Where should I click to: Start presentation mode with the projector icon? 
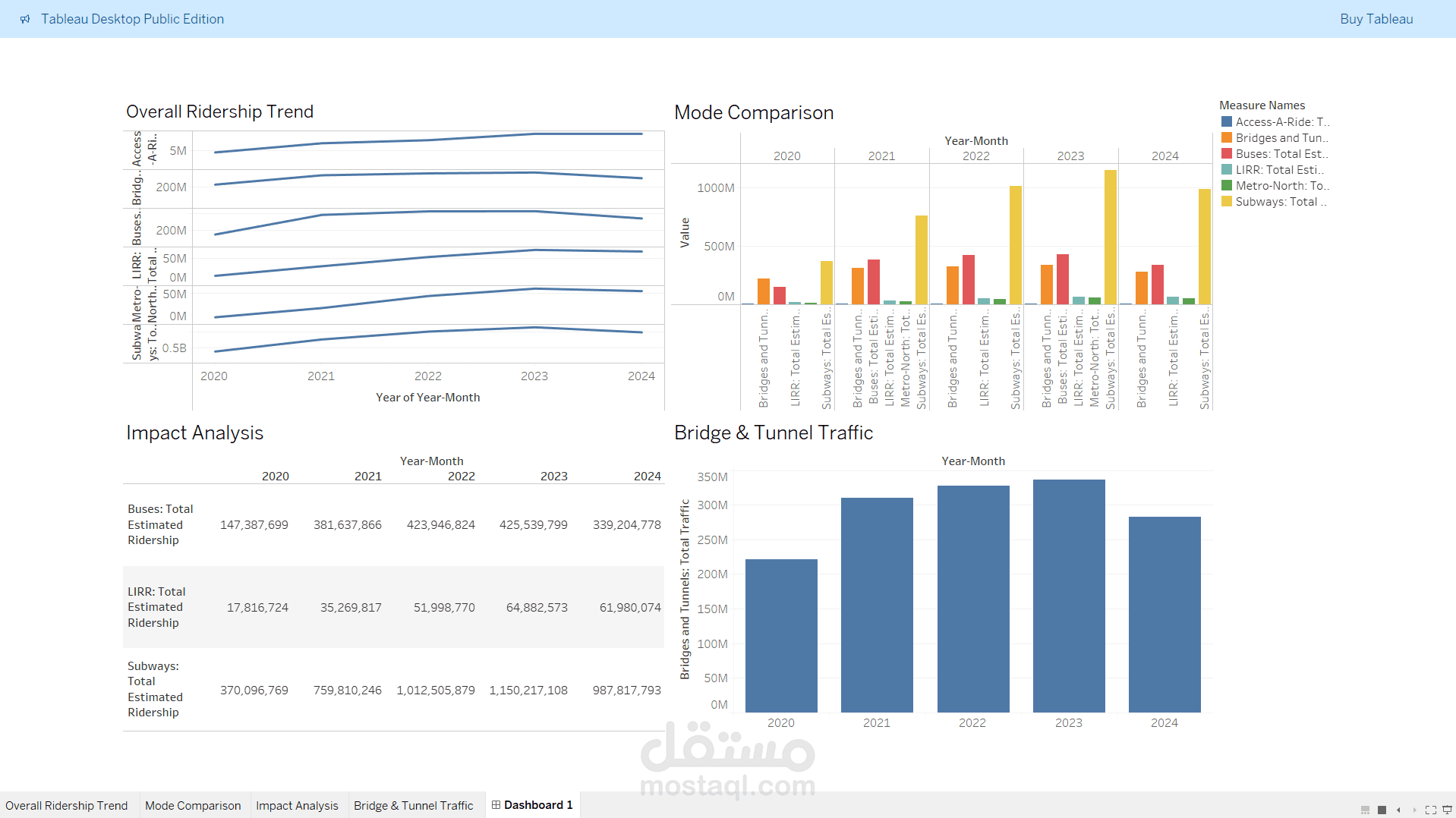pos(1447,810)
